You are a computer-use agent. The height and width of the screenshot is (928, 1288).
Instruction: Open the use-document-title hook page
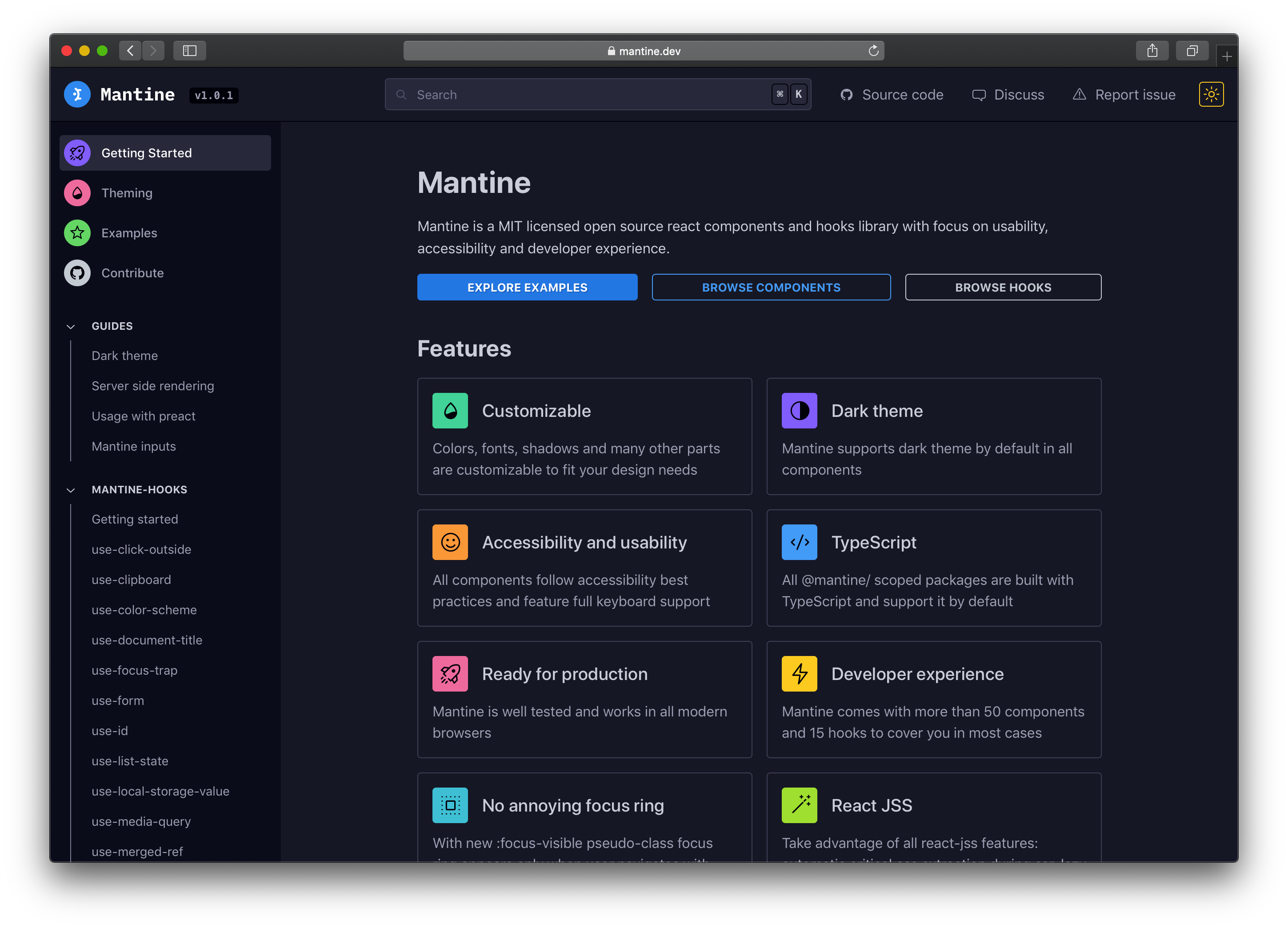[147, 640]
